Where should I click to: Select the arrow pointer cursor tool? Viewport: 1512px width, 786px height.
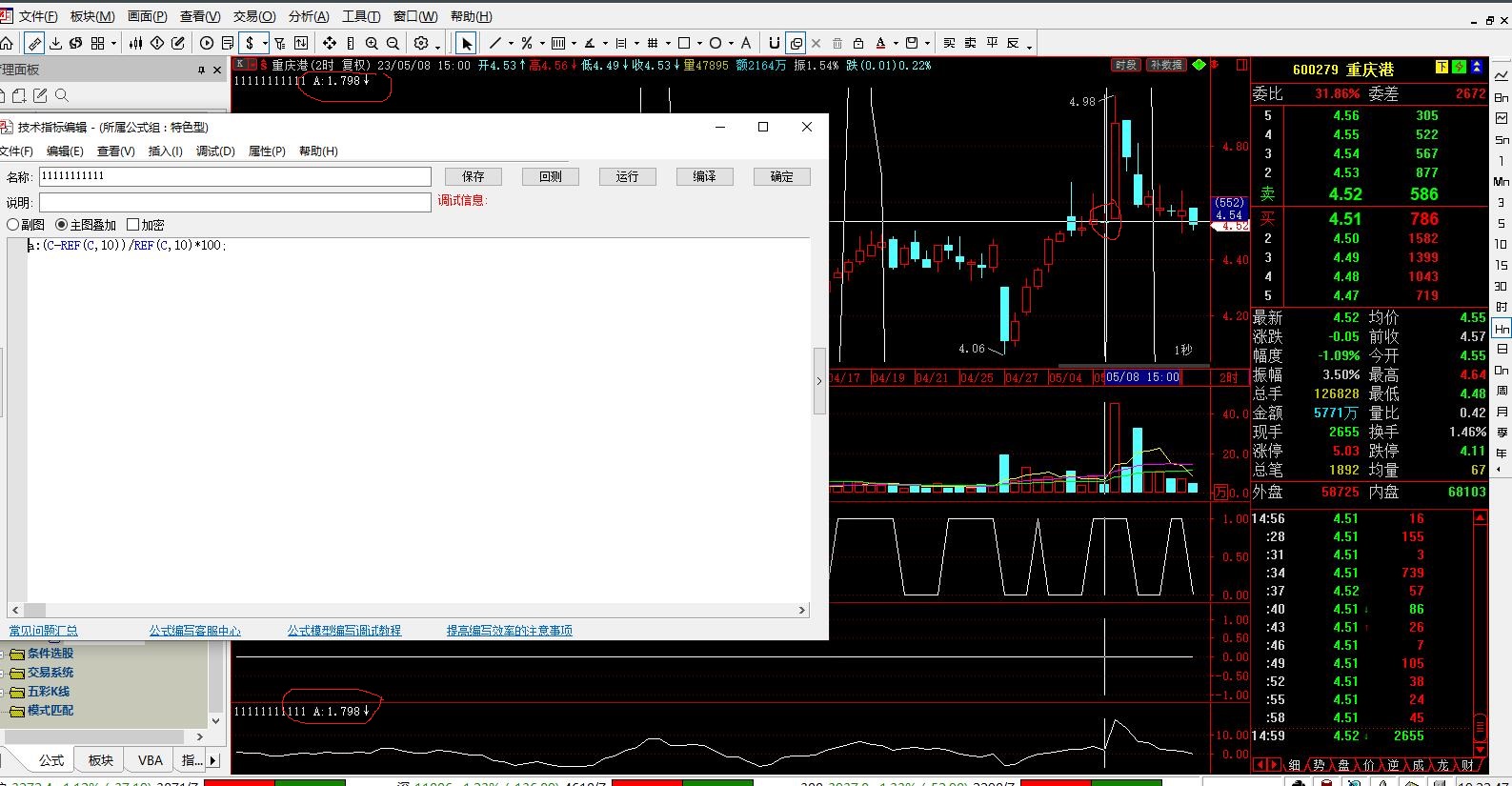point(466,43)
